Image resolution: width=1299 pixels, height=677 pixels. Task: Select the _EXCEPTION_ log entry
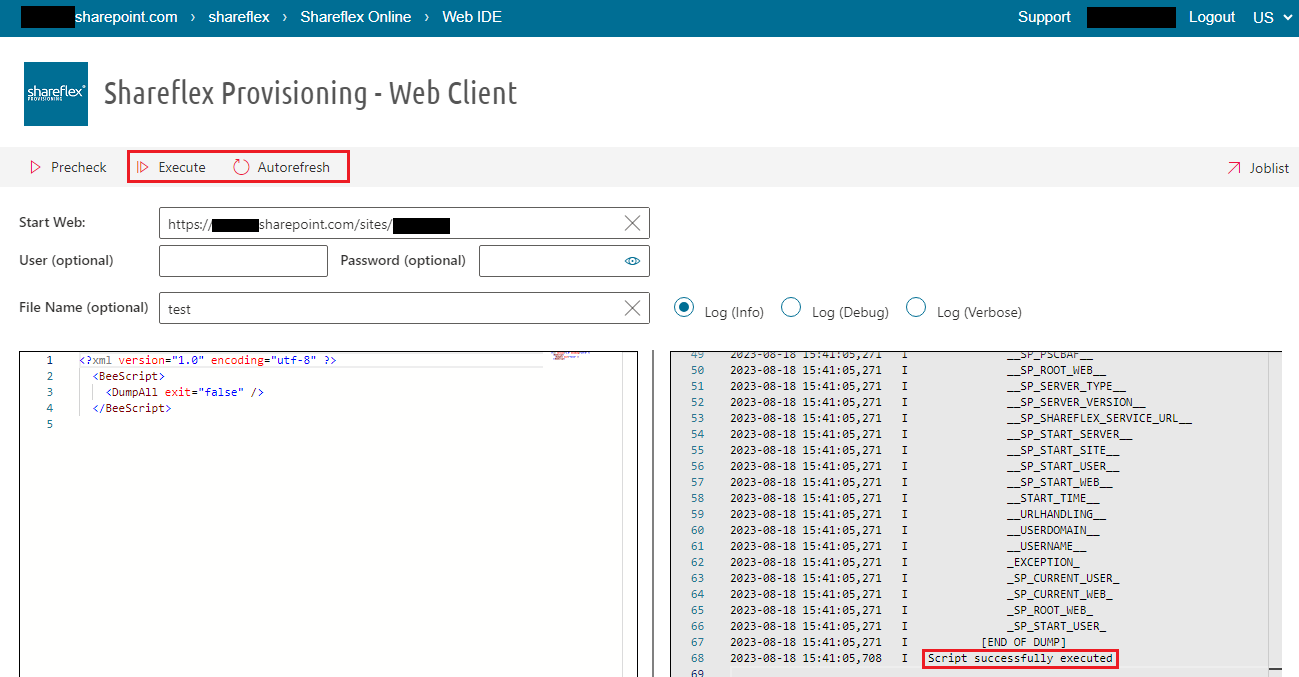coord(1043,562)
